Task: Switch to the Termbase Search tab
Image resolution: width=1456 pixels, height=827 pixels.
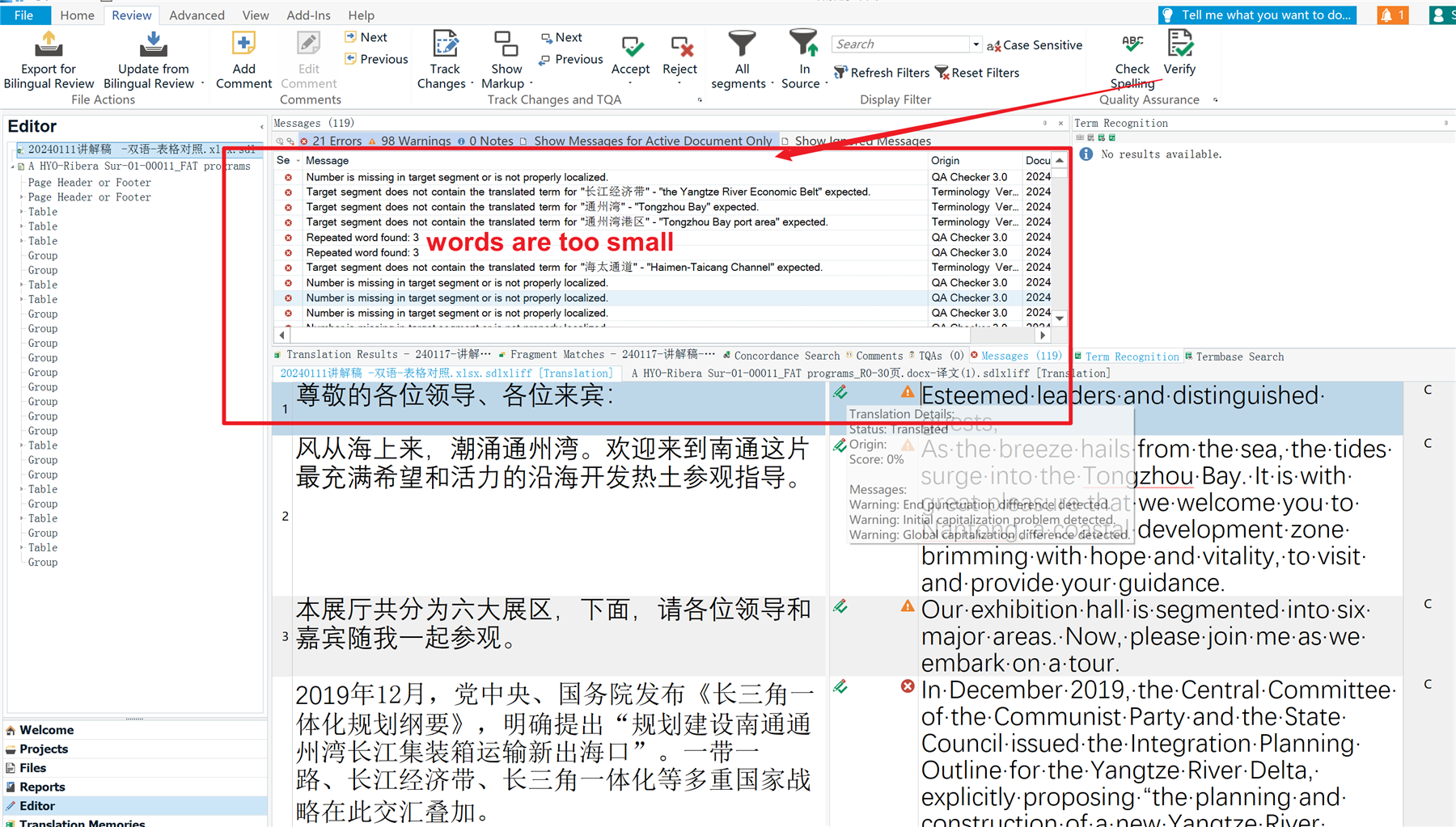Action: click(1234, 357)
